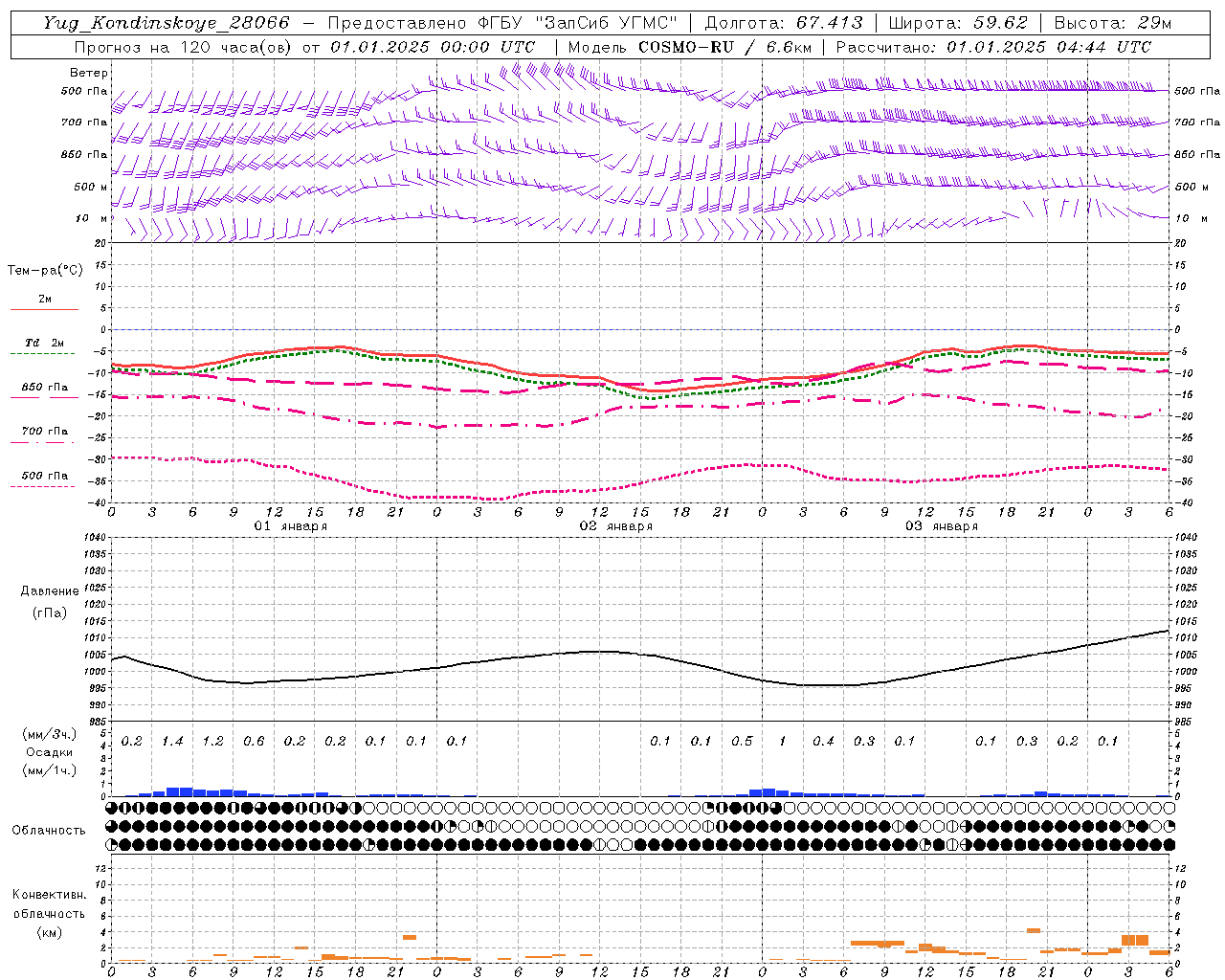1225x980 pixels.
Task: Click the Конвективн. label of convective cloud panel
Action: point(49,895)
